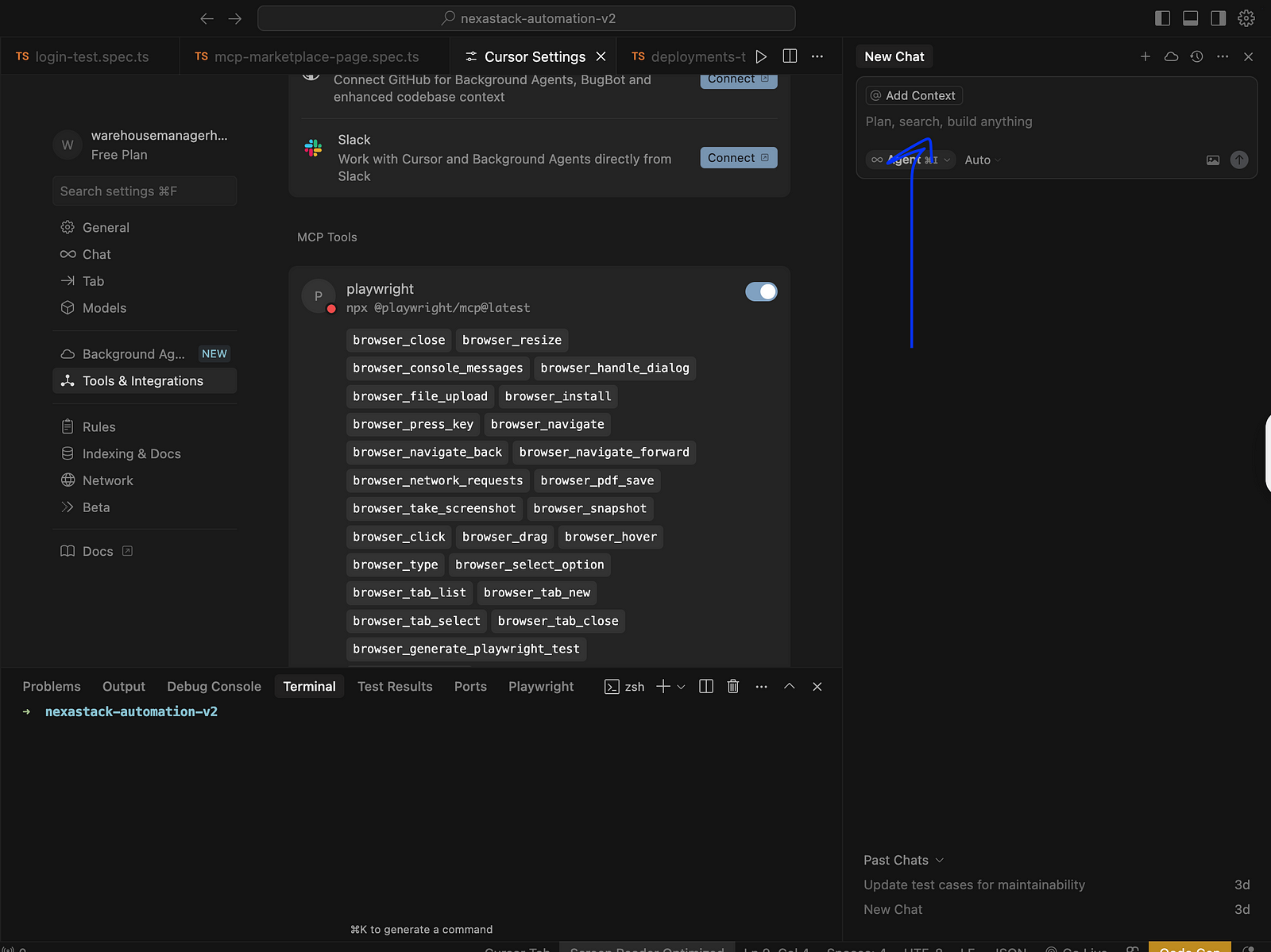Open the Agent mode dropdown
Image resolution: width=1271 pixels, height=952 pixels.
coord(911,160)
